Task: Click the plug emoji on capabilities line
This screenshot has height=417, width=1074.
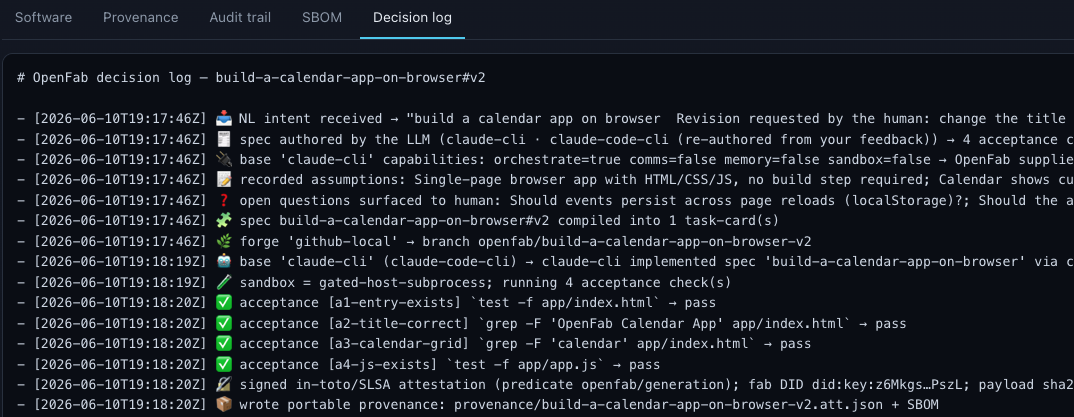Action: pos(223,160)
